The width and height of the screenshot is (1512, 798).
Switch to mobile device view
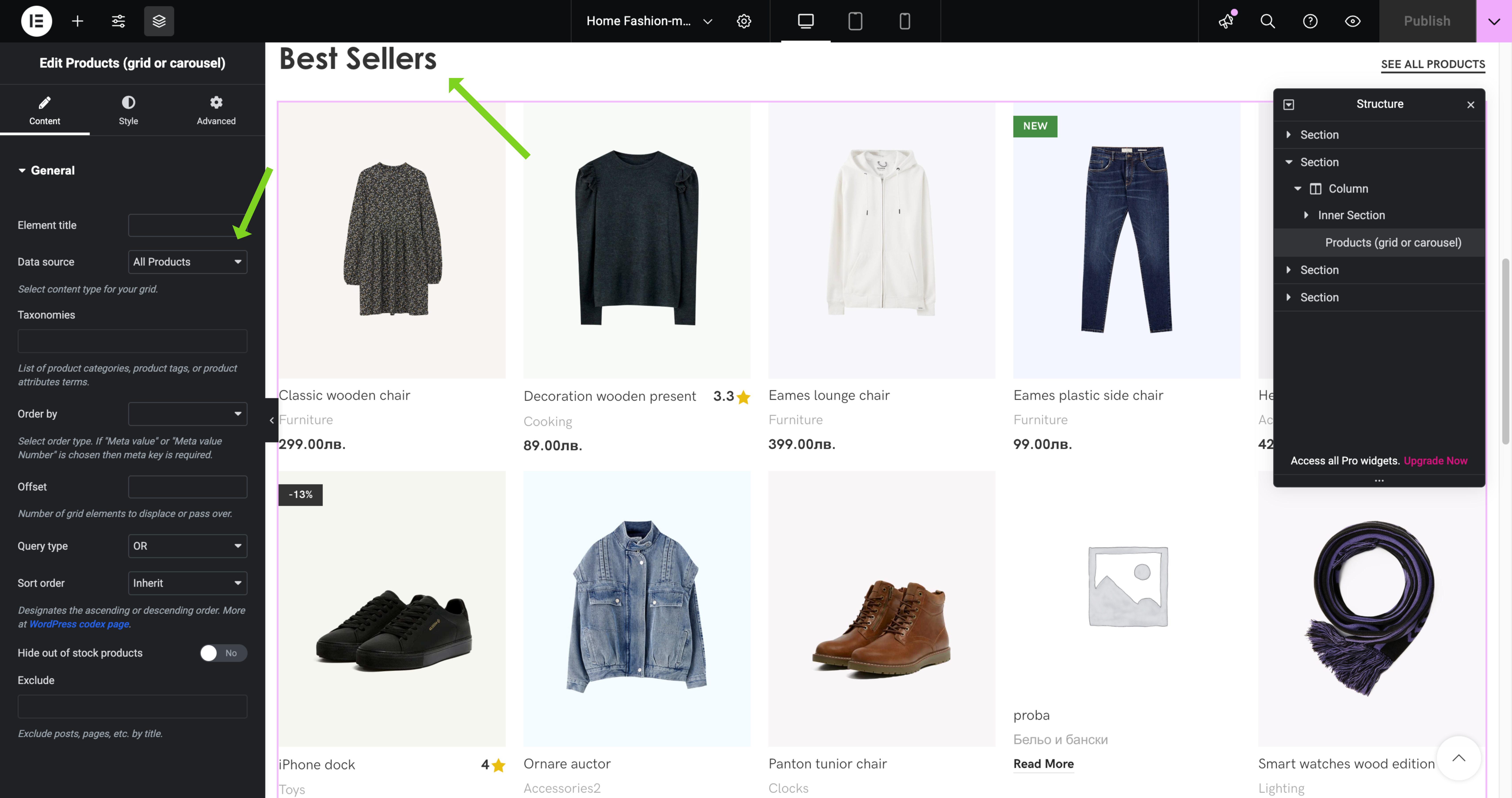click(x=905, y=21)
